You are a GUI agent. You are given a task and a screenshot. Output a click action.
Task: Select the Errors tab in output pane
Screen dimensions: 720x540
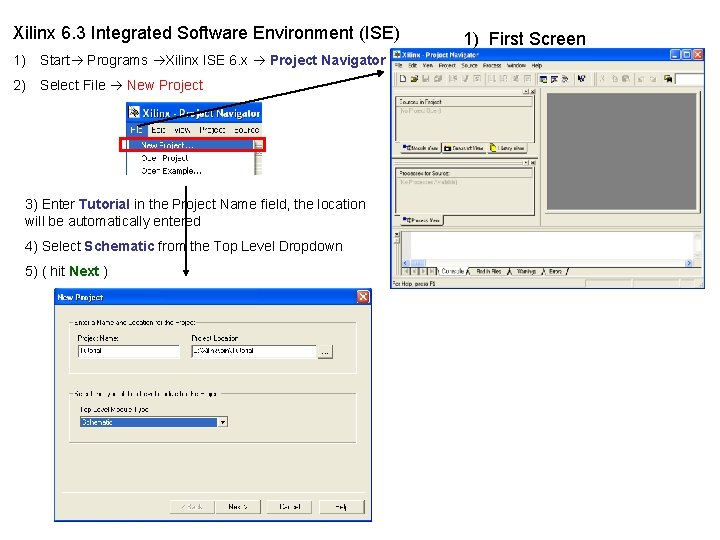555,271
